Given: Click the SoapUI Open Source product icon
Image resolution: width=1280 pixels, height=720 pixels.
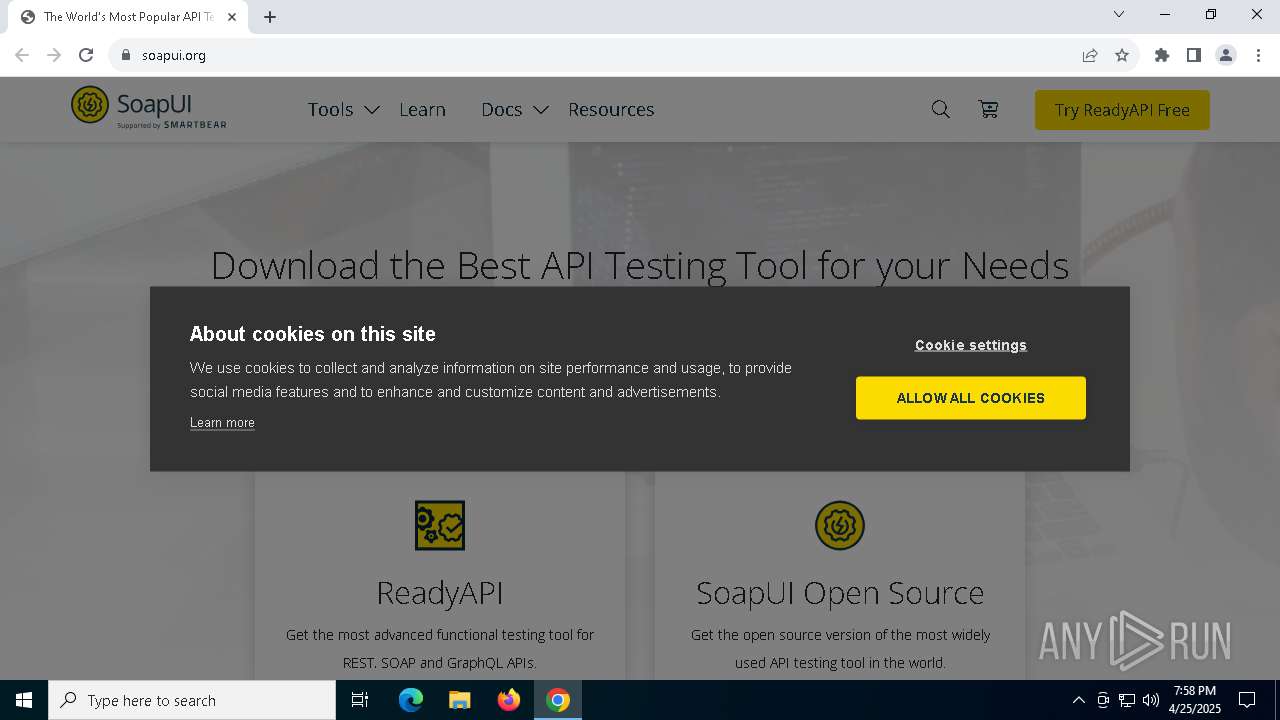Looking at the screenshot, I should [840, 525].
